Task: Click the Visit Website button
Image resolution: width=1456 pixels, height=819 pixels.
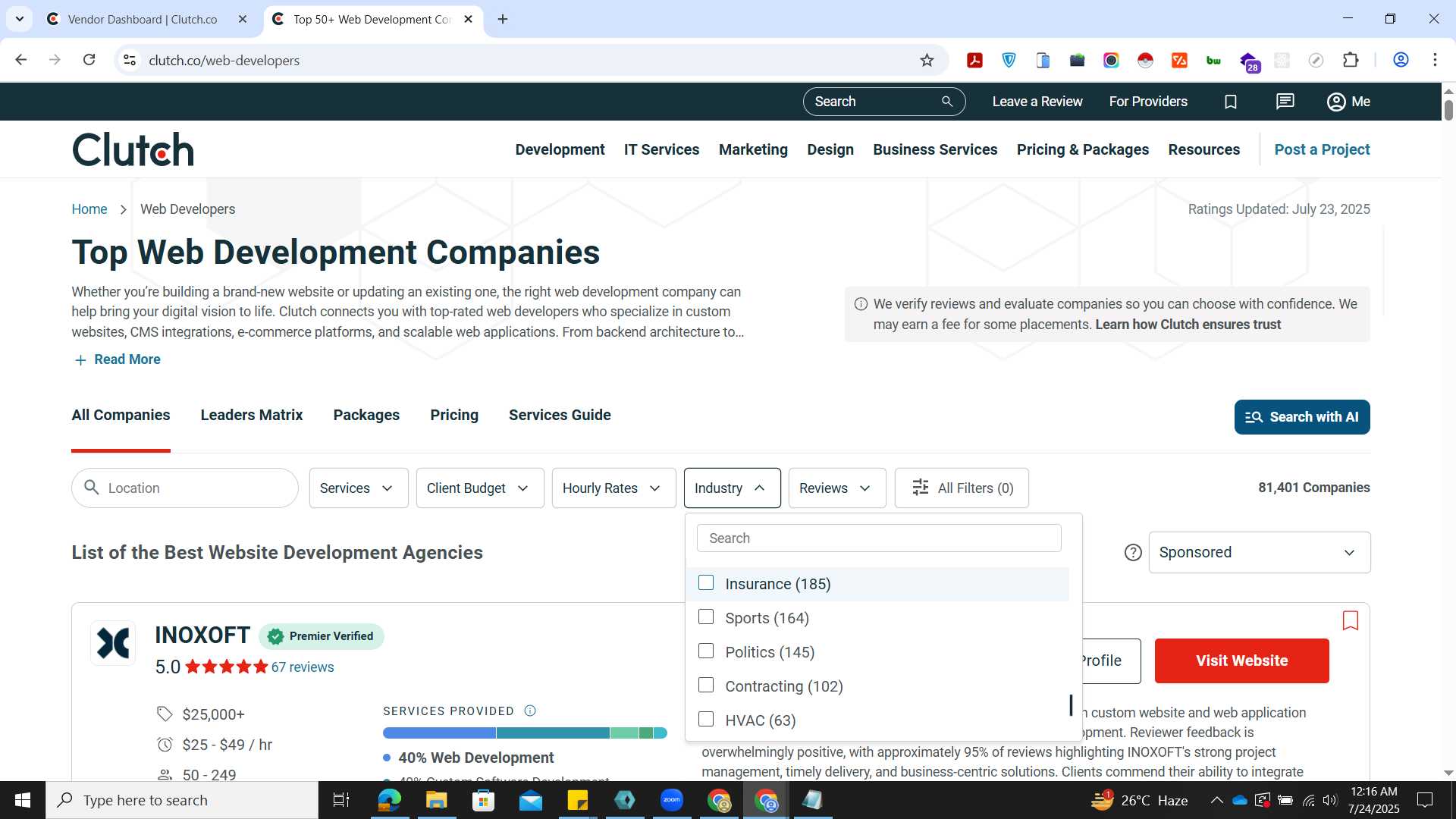Action: tap(1241, 661)
